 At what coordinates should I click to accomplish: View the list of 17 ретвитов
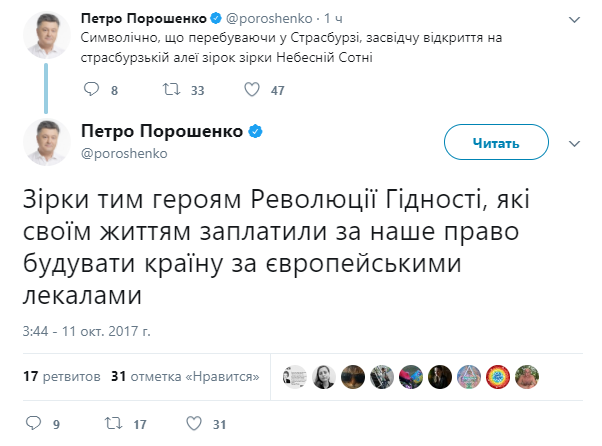point(60,377)
